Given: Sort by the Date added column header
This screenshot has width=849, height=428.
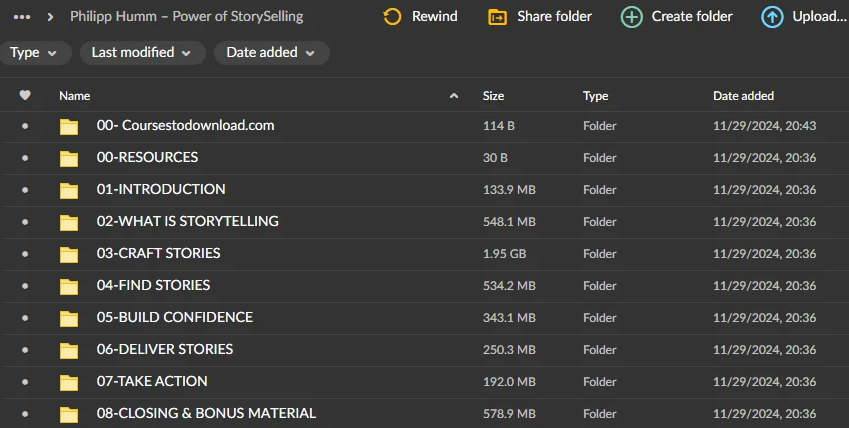Looking at the screenshot, I should tap(743, 96).
